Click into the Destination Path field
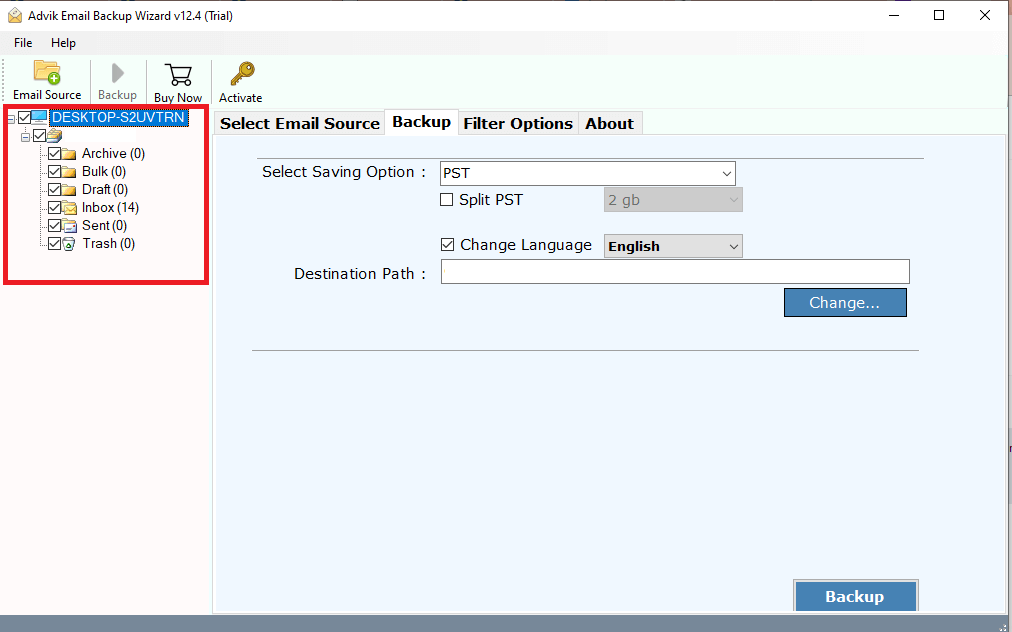1012x632 pixels. coord(675,272)
